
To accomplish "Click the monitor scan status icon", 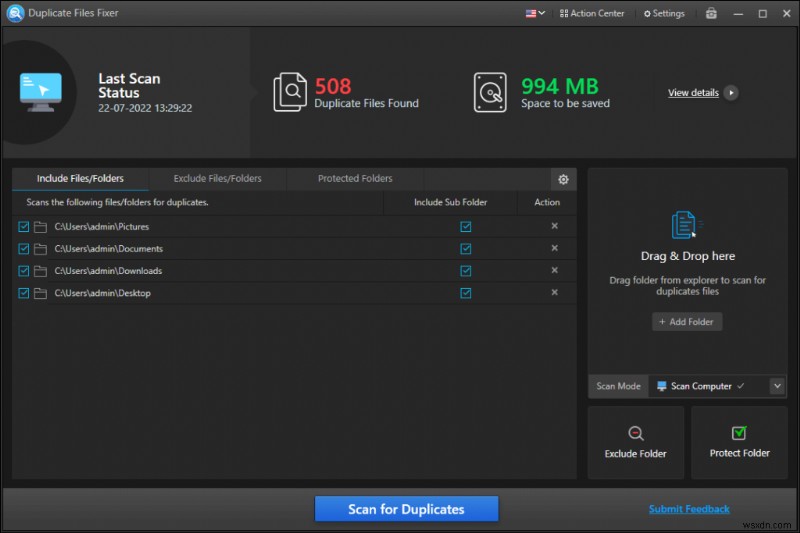I will [41, 92].
